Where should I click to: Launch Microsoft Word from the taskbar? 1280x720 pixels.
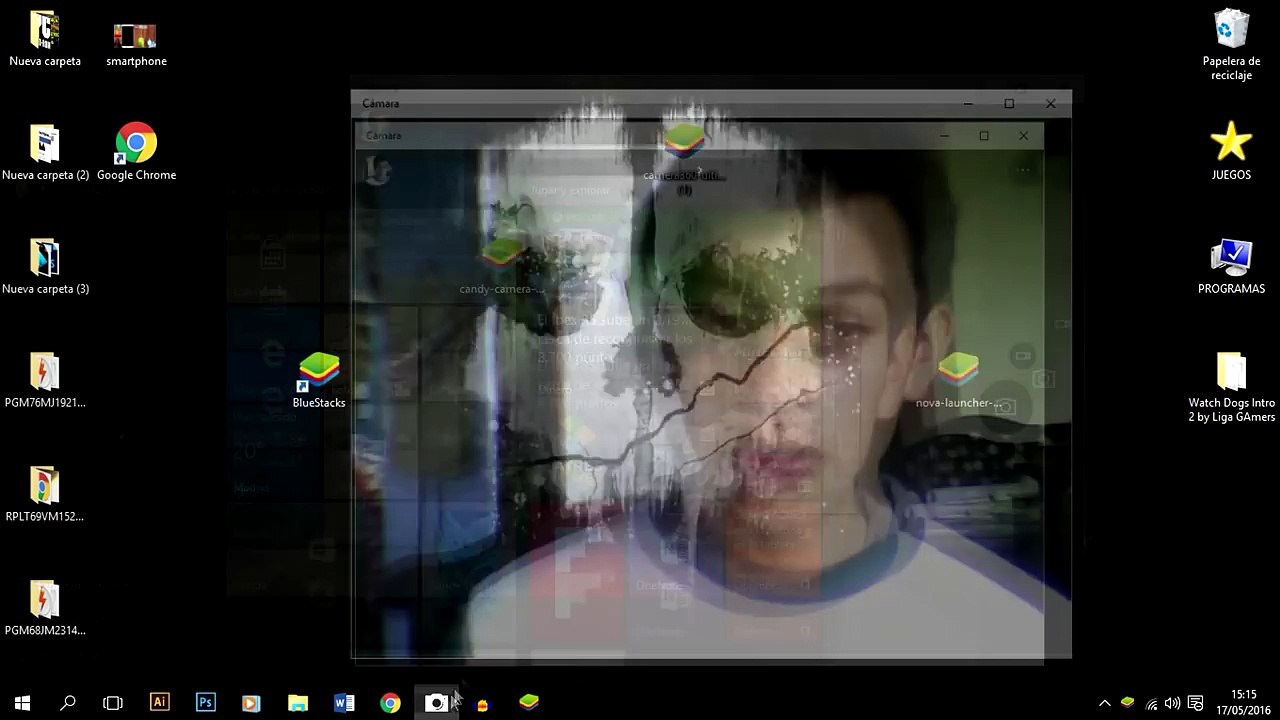click(x=344, y=703)
